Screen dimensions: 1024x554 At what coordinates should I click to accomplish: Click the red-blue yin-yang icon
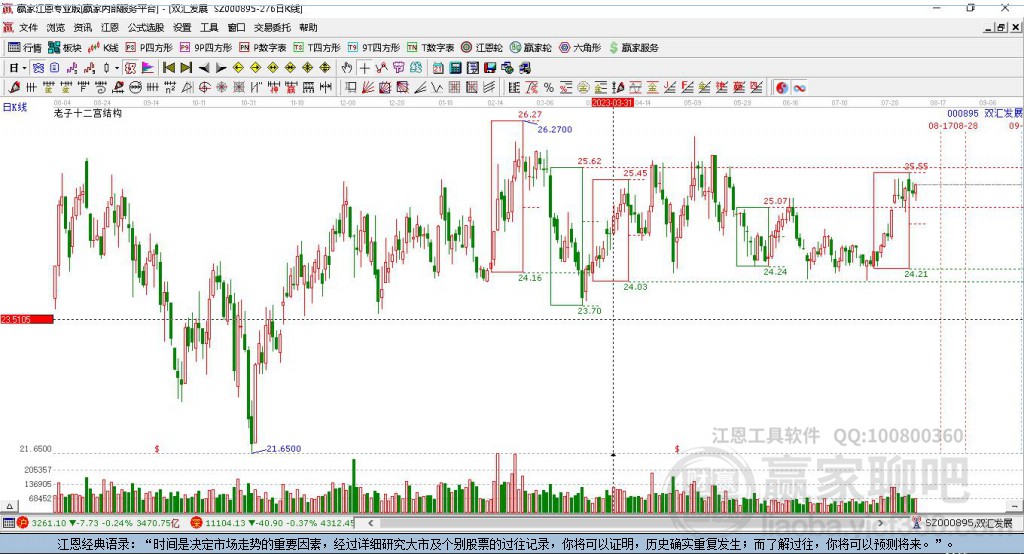(x=782, y=88)
